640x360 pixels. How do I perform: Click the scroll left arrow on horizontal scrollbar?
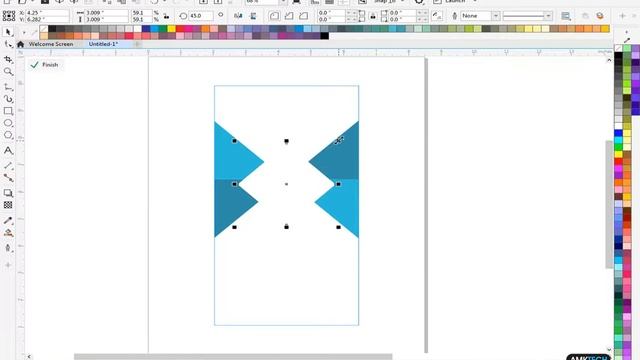coord(29,357)
